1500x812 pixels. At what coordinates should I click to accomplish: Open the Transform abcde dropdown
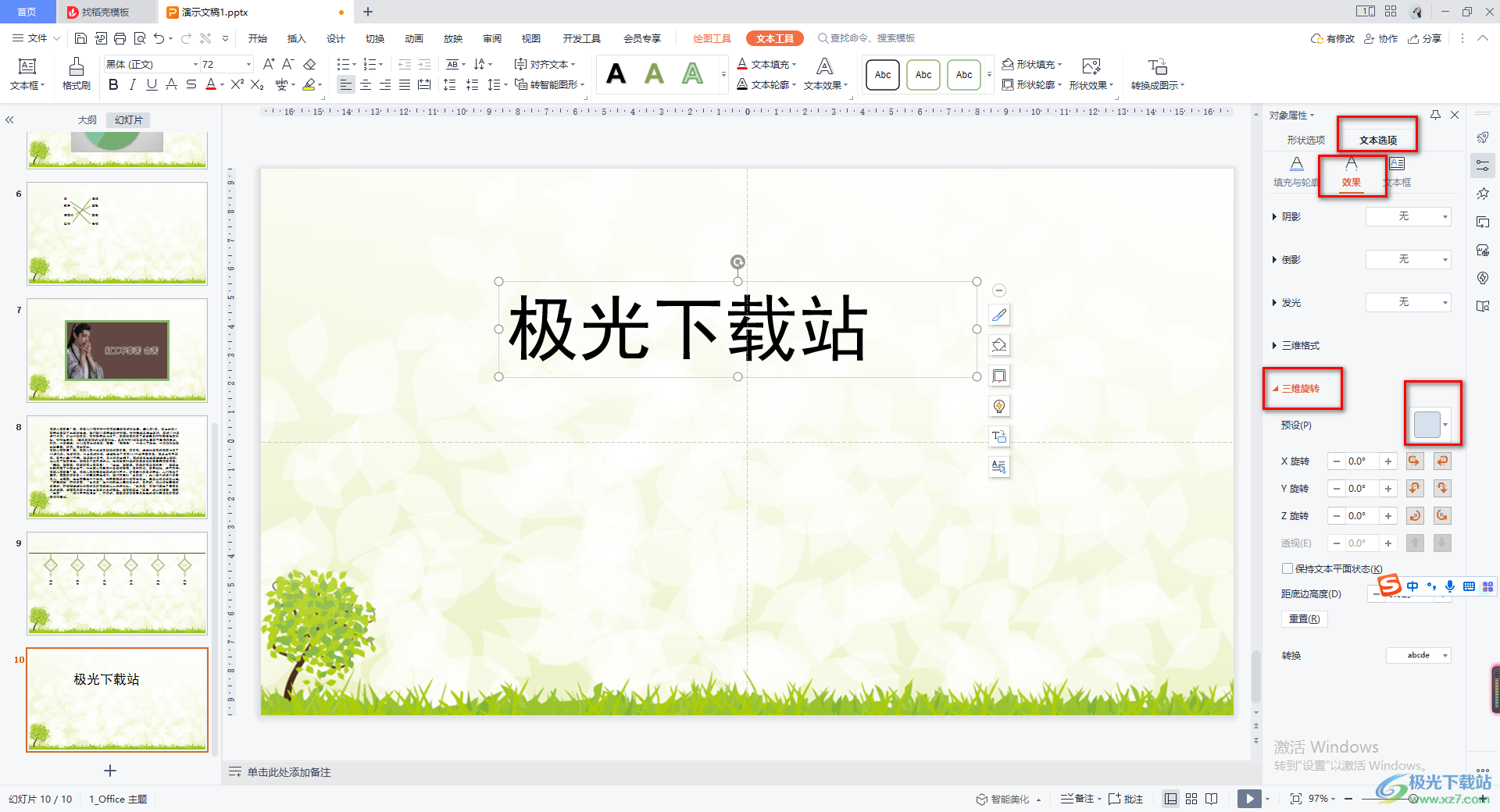pyautogui.click(x=1419, y=655)
